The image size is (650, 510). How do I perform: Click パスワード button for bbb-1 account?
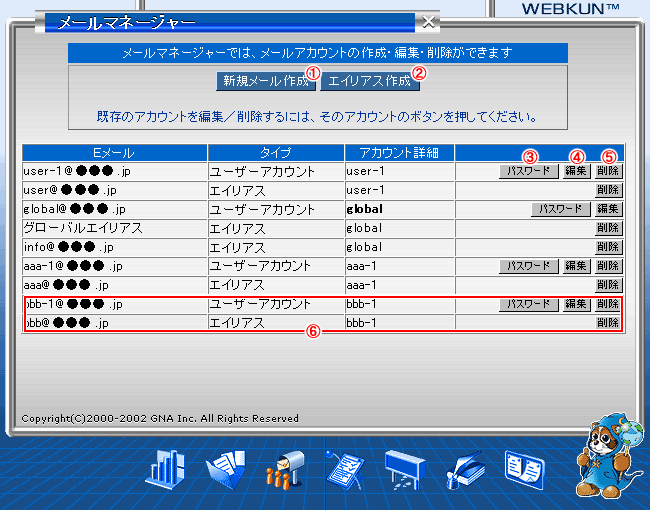[529, 304]
